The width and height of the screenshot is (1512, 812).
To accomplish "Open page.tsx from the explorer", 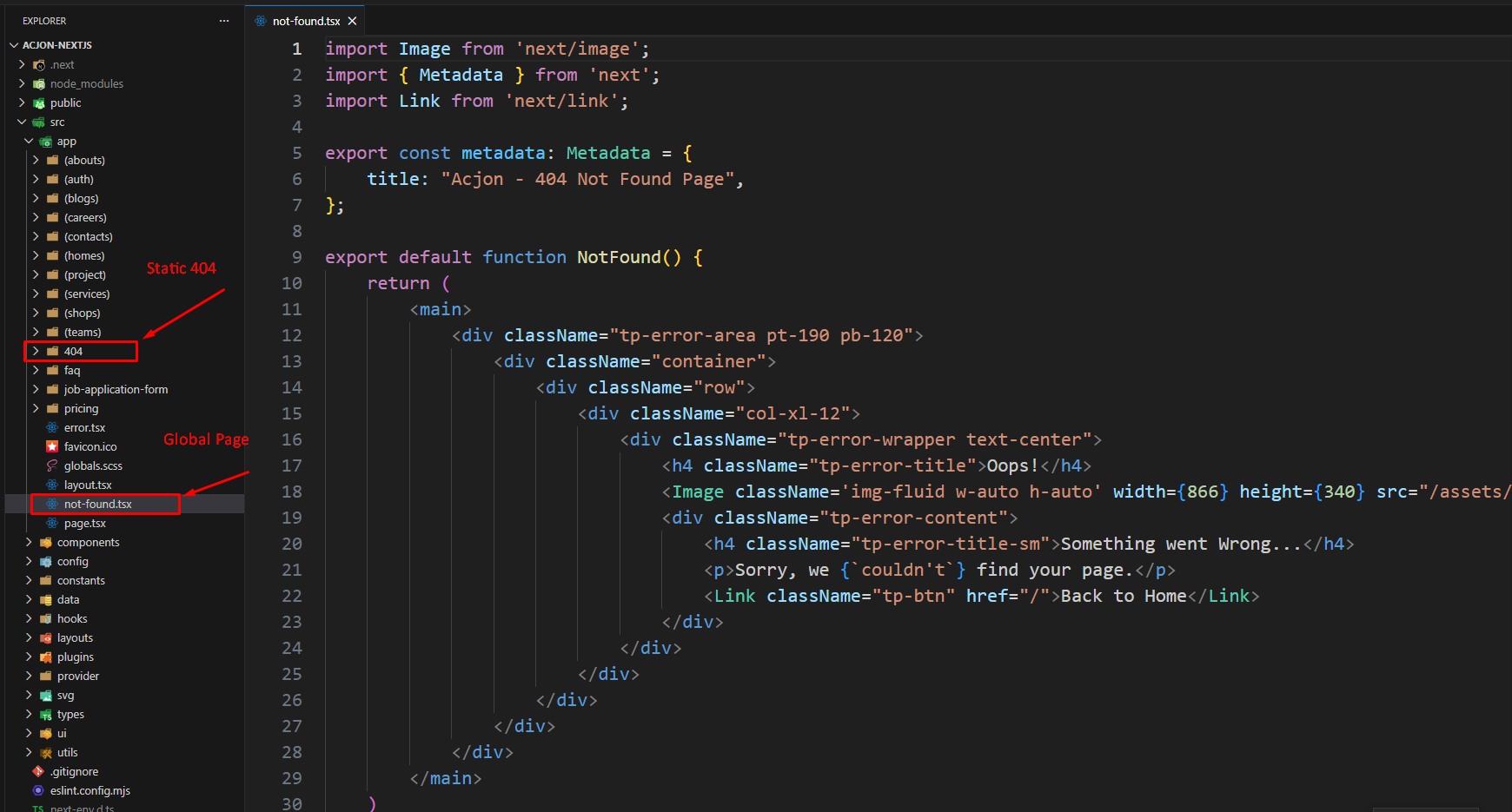I will [x=84, y=523].
